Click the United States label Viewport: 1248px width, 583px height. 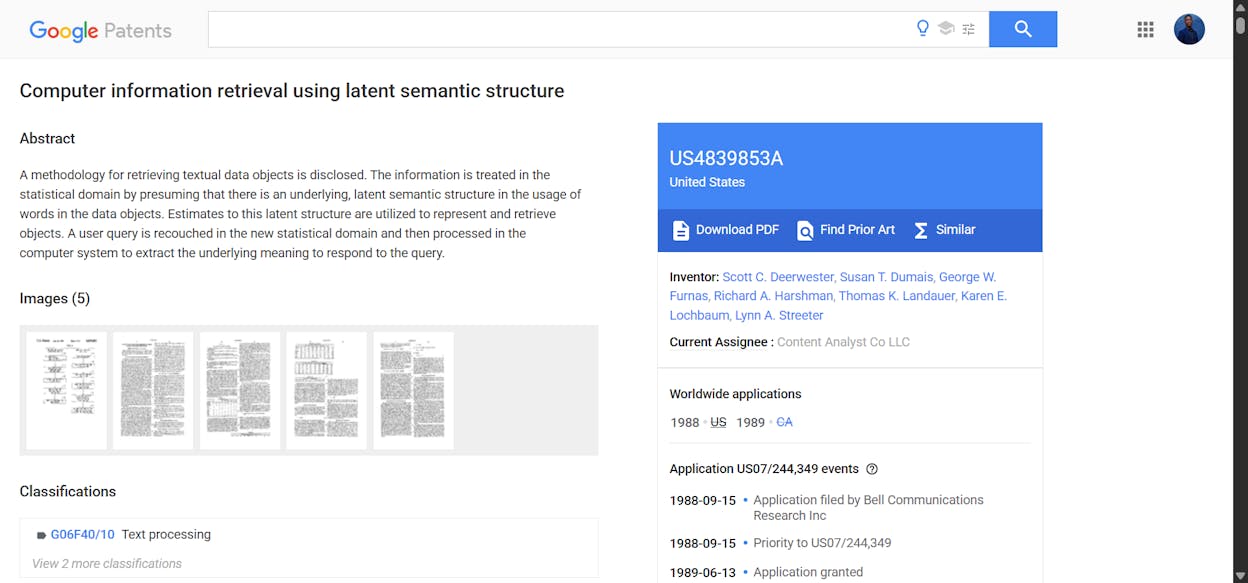point(707,182)
